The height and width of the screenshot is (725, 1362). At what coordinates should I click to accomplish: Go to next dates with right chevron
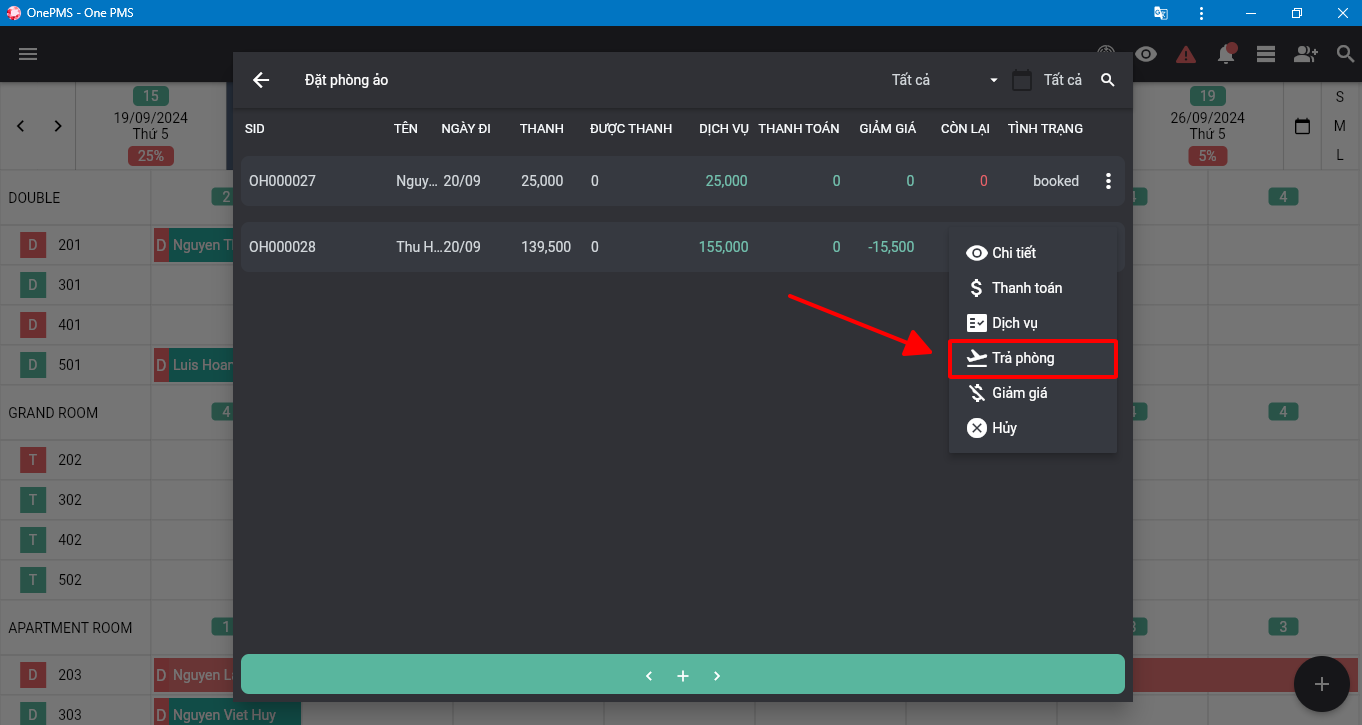[58, 126]
